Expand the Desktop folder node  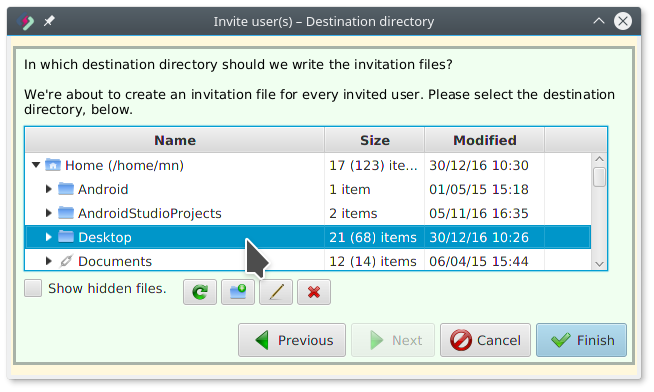tap(48, 237)
